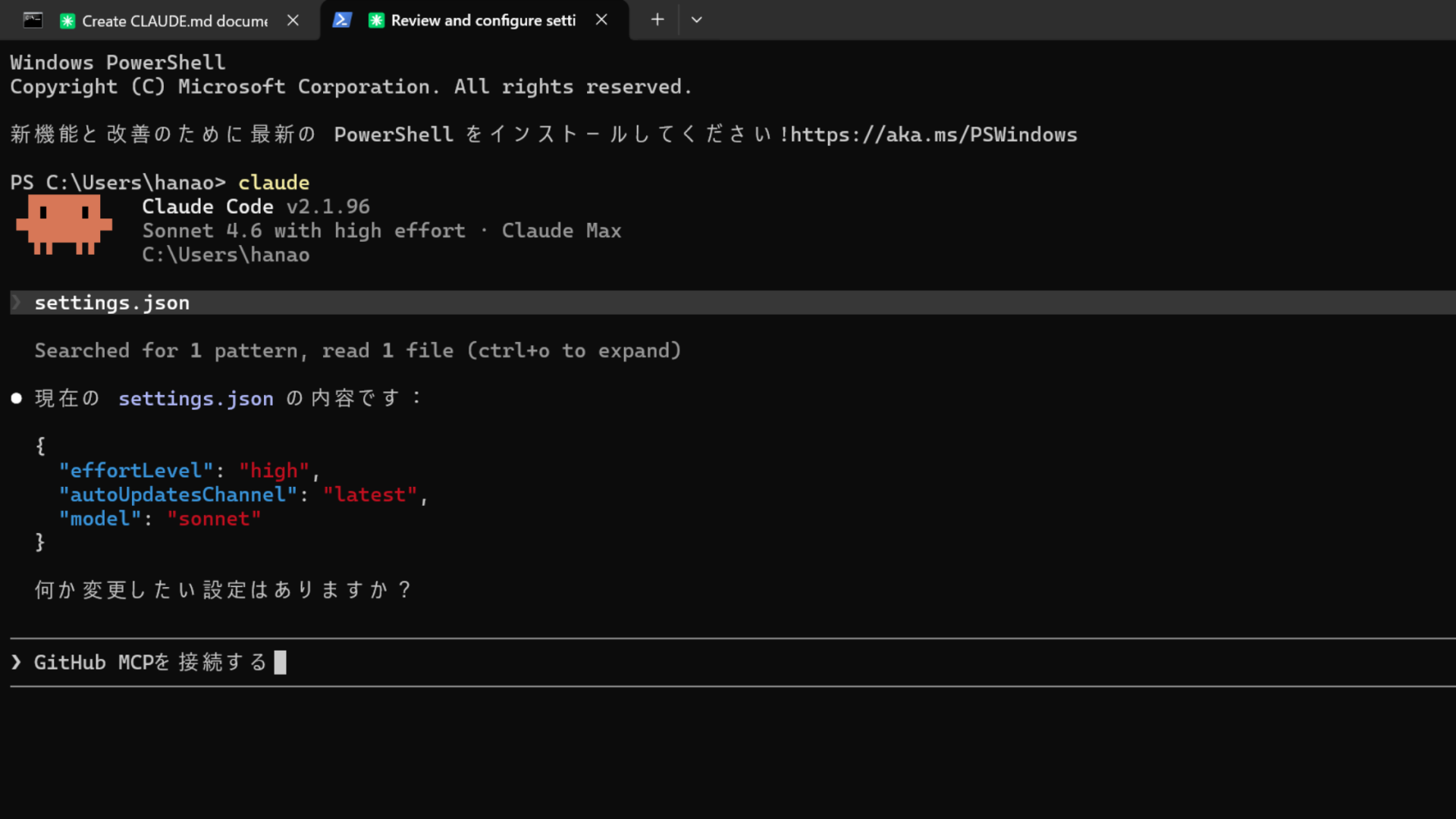Click the Claude asterisk icon on the active tab
The width and height of the screenshot is (1456, 819).
[377, 20]
